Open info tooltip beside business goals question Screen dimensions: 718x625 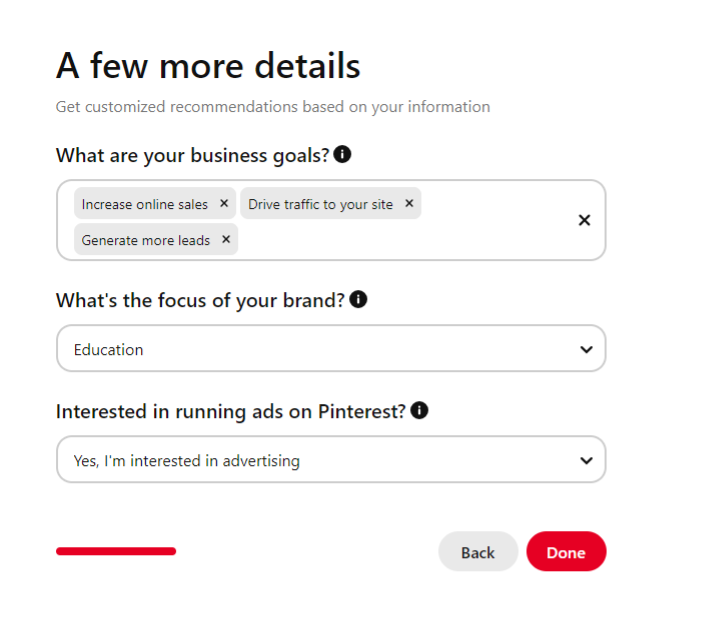coord(342,154)
